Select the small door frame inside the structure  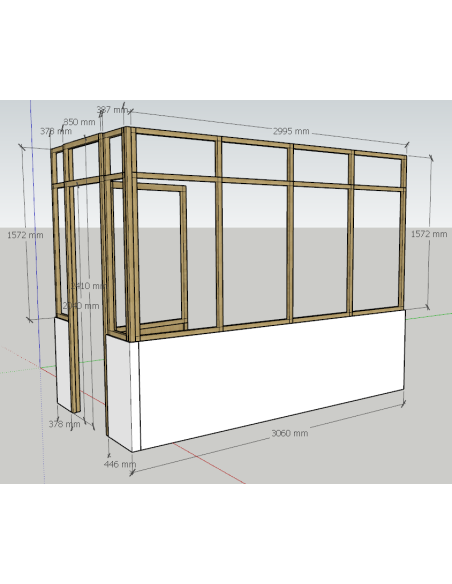(x=150, y=256)
